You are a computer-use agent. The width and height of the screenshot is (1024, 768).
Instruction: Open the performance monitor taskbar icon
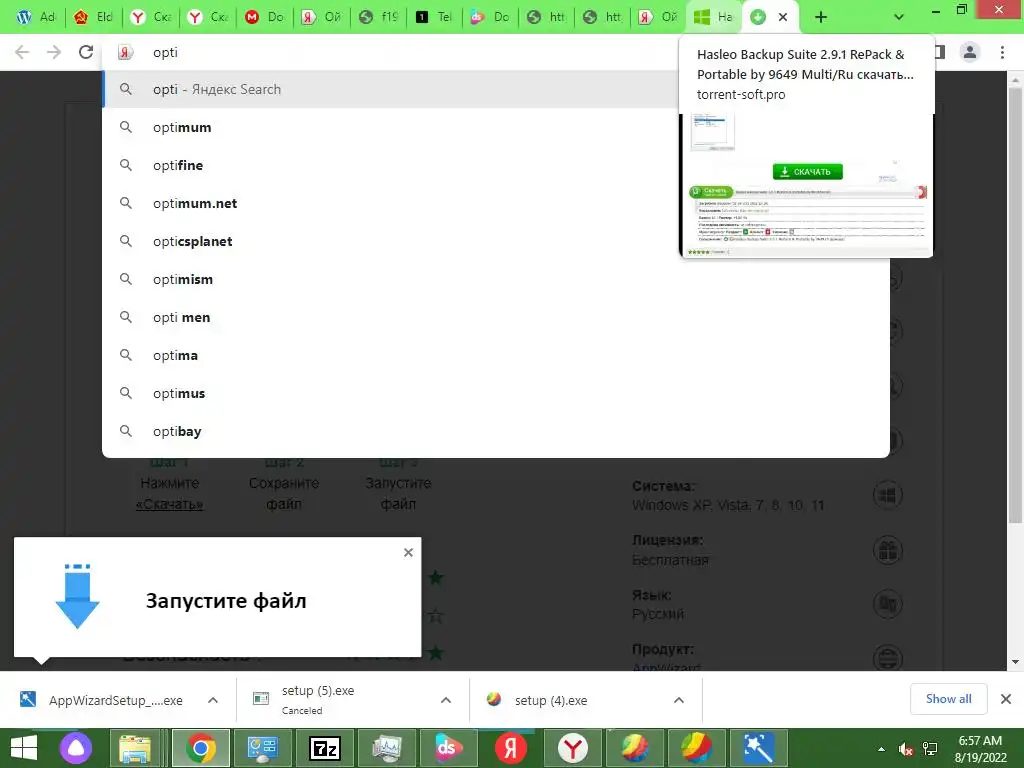tap(387, 748)
